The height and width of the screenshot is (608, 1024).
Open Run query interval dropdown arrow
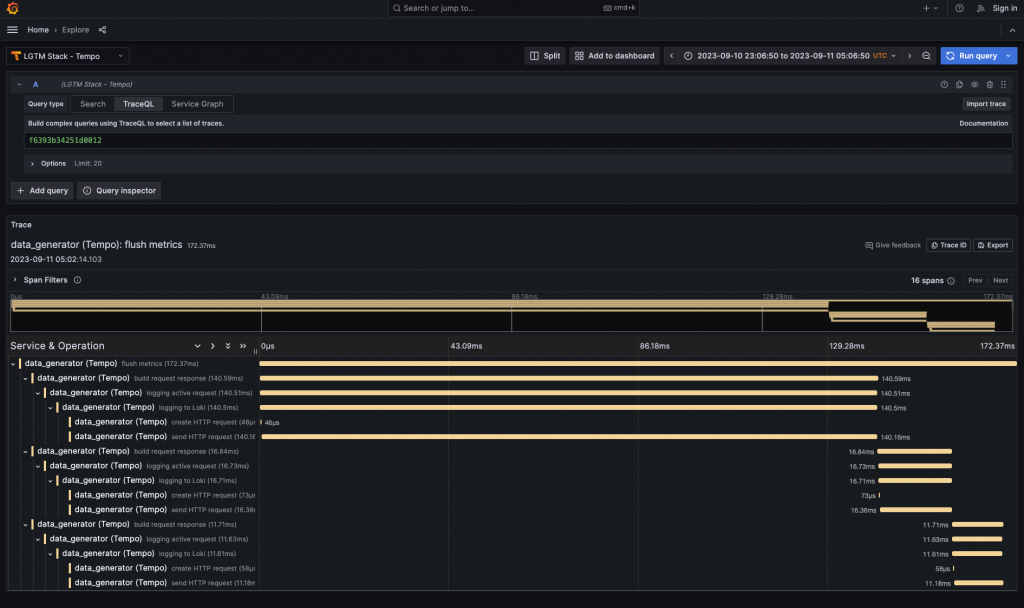click(x=1010, y=56)
